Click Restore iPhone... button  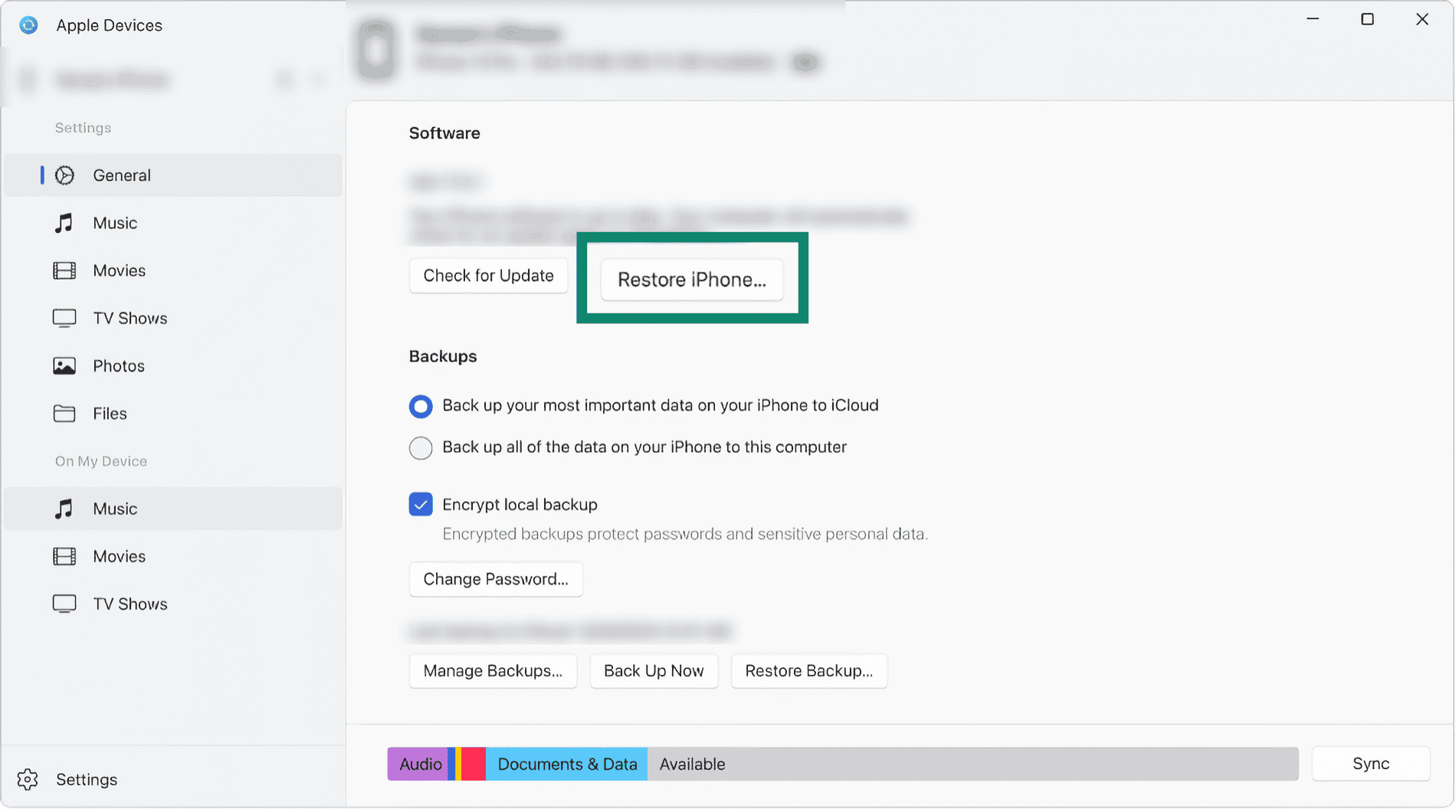(692, 280)
